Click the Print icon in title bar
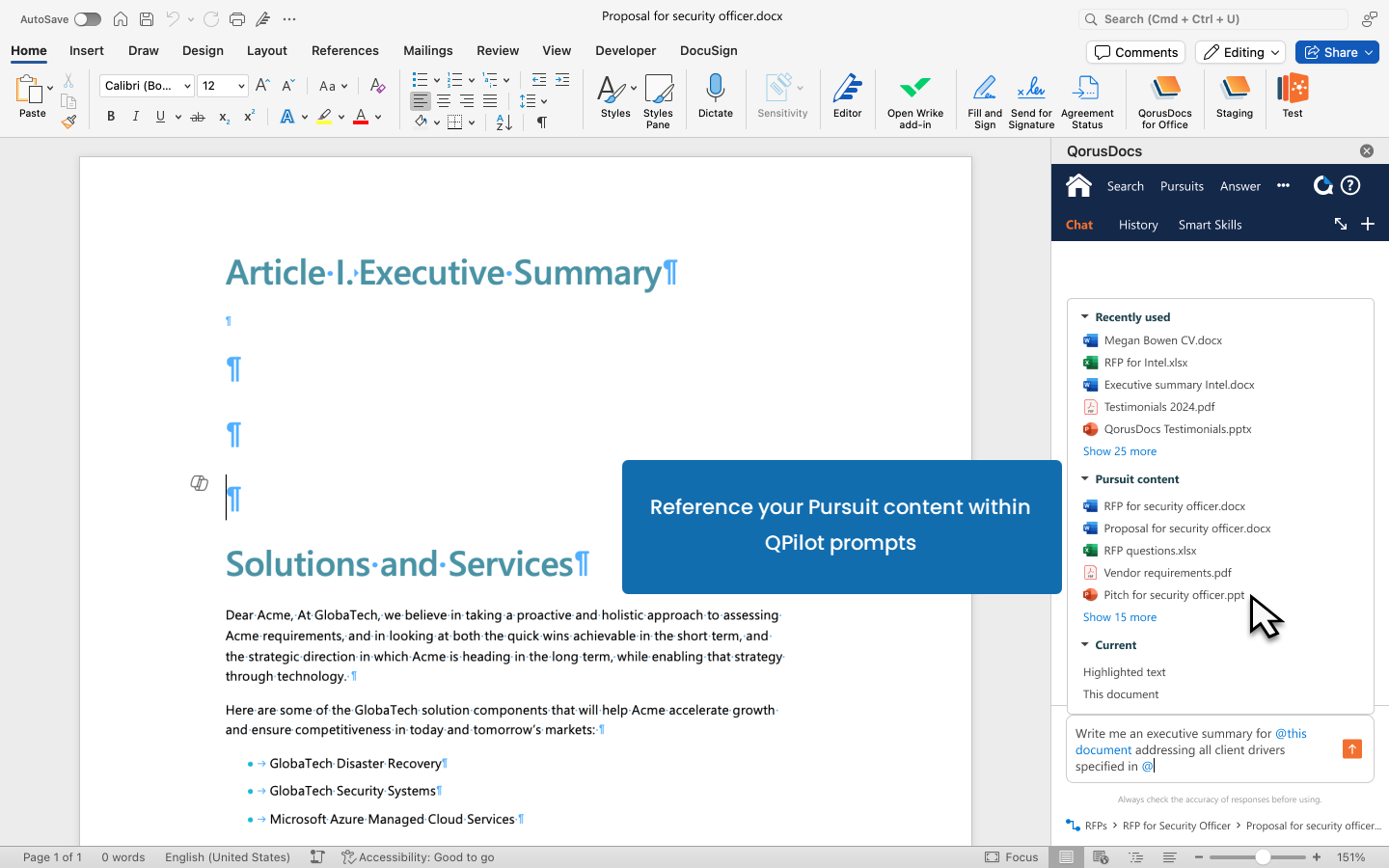This screenshot has width=1389, height=868. (x=237, y=19)
